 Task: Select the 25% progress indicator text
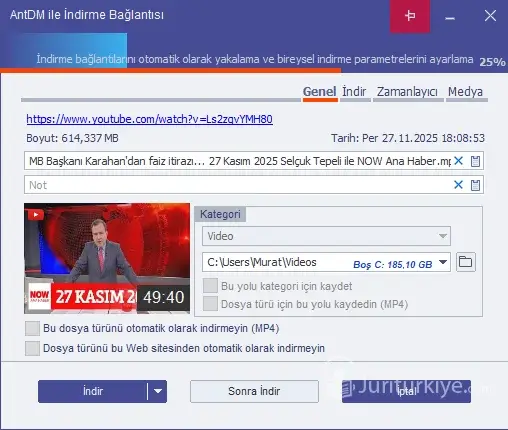tap(492, 62)
